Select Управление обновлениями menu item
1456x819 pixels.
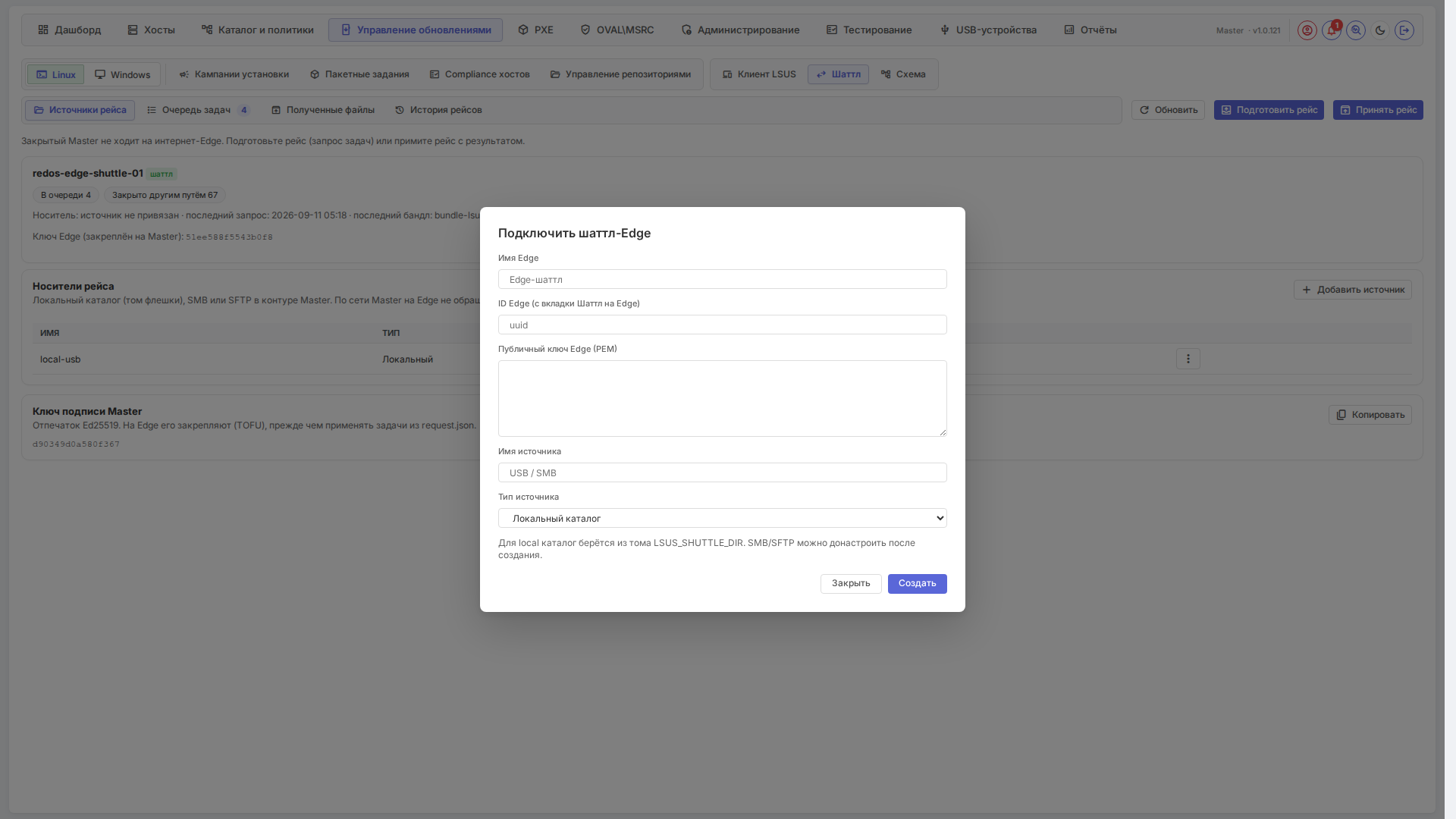pos(416,30)
